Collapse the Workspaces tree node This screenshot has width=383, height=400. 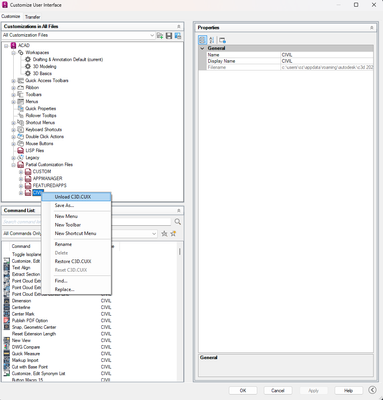click(13, 53)
